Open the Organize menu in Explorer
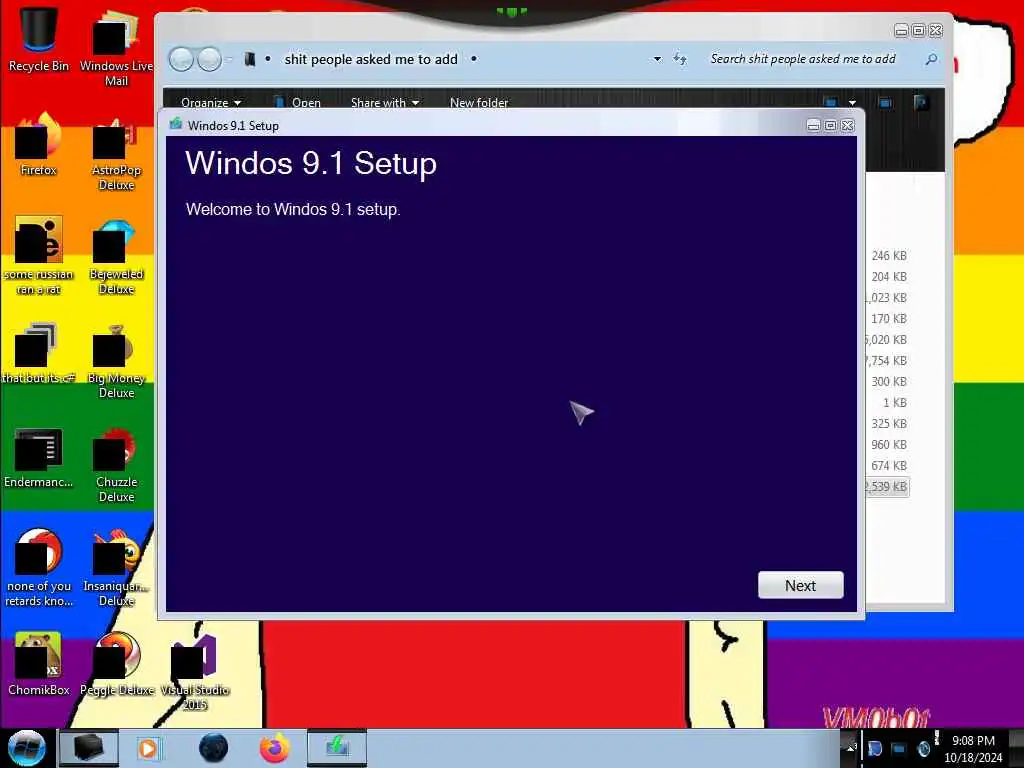This screenshot has height=768, width=1024. [x=211, y=103]
